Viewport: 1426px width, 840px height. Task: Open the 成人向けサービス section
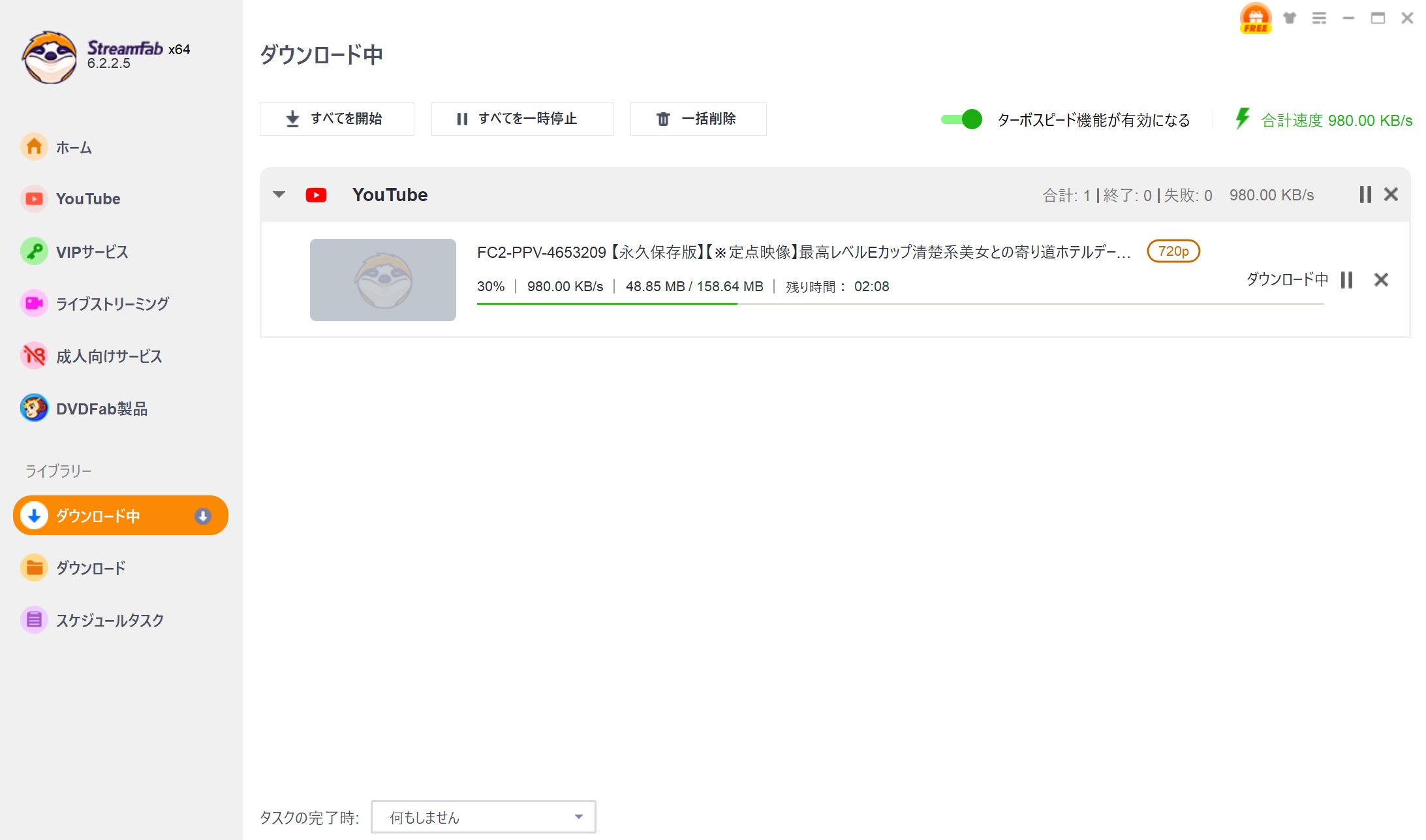pyautogui.click(x=108, y=356)
